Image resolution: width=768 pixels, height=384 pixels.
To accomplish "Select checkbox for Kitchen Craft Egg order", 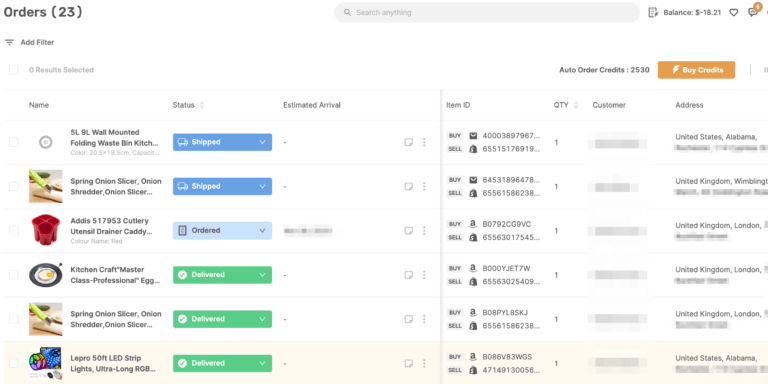I will point(14,275).
